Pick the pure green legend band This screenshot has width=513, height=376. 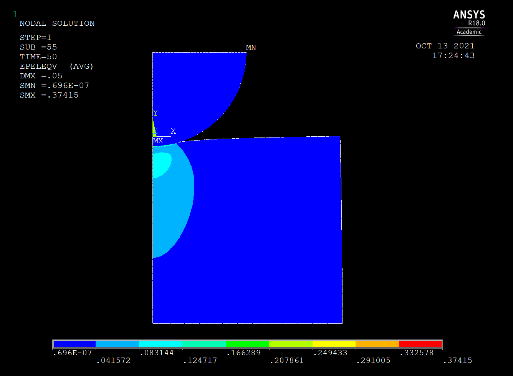(x=247, y=344)
